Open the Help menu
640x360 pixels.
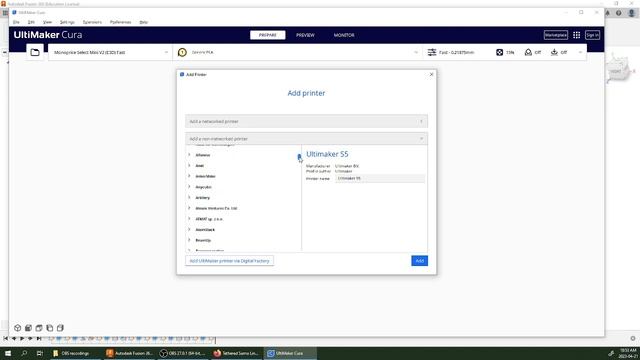[144, 22]
